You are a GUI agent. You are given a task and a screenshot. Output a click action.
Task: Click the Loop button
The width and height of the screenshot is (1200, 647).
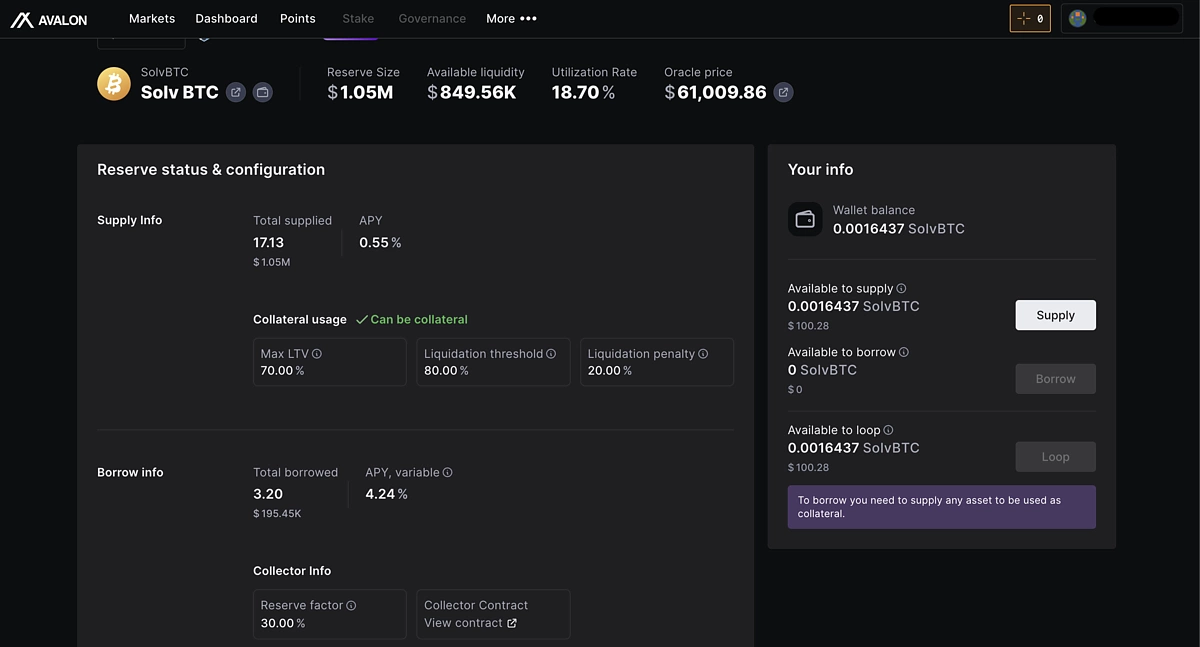coord(1055,457)
